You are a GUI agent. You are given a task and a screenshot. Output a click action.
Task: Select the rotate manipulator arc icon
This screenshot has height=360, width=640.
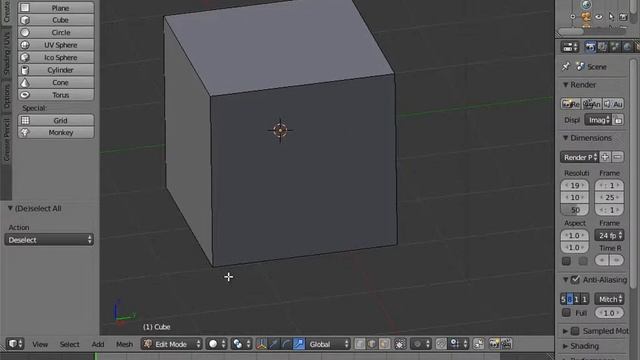(x=286, y=344)
